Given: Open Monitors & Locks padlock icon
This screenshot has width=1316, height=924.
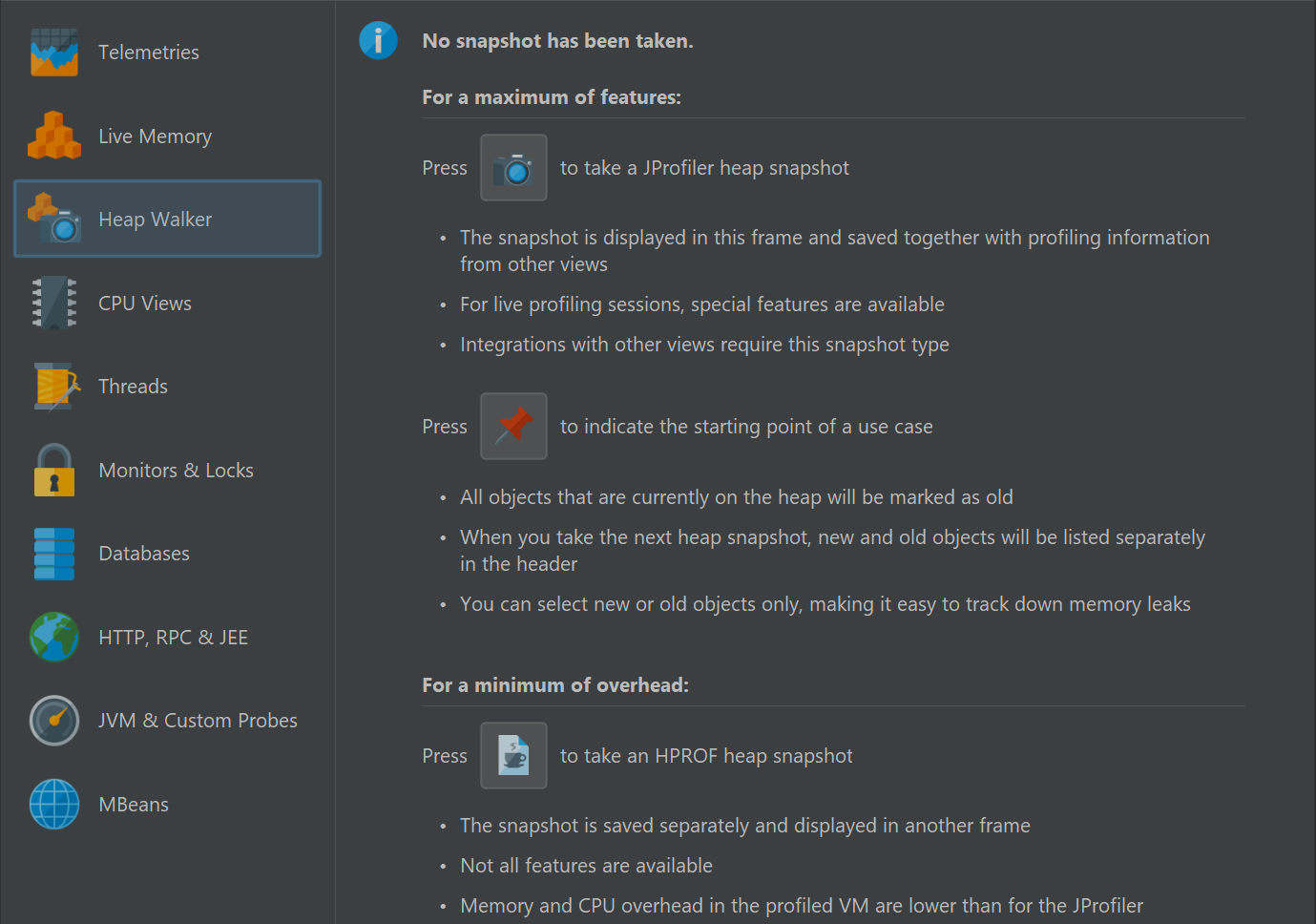Looking at the screenshot, I should pyautogui.click(x=54, y=470).
